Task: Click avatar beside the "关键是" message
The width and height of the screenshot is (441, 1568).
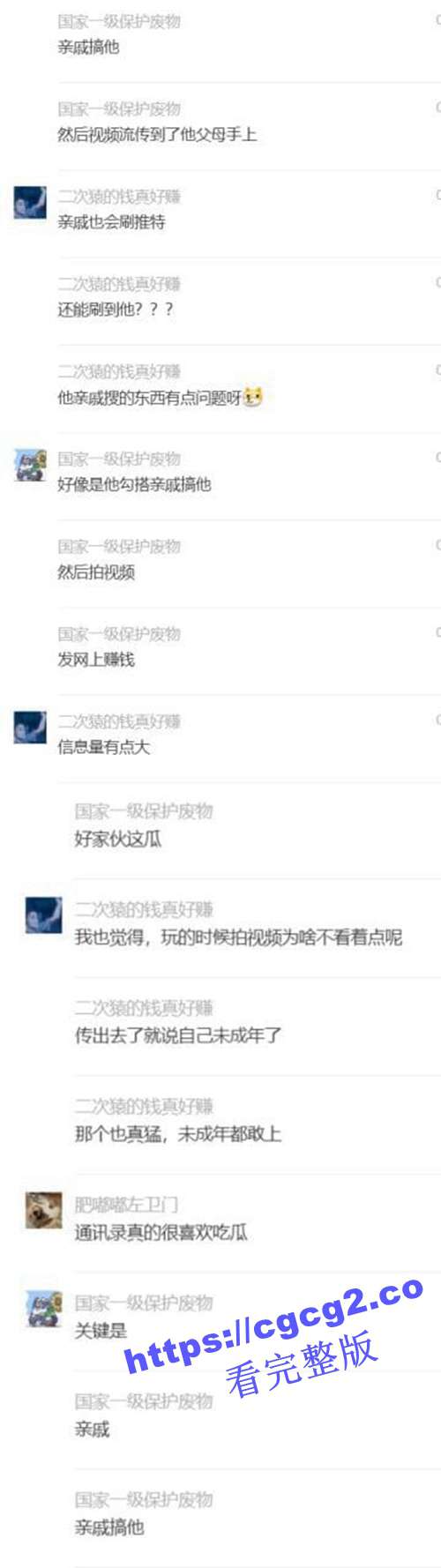Action: 43,1309
